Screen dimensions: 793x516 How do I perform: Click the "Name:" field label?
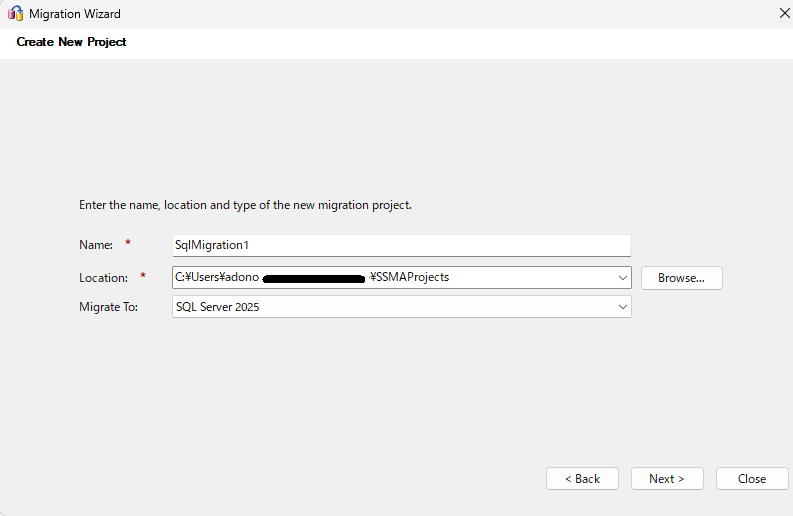pos(96,245)
